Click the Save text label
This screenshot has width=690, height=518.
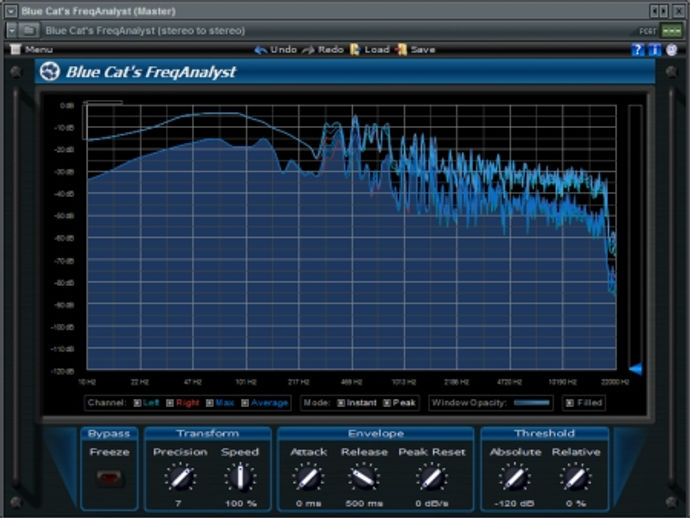tap(423, 50)
